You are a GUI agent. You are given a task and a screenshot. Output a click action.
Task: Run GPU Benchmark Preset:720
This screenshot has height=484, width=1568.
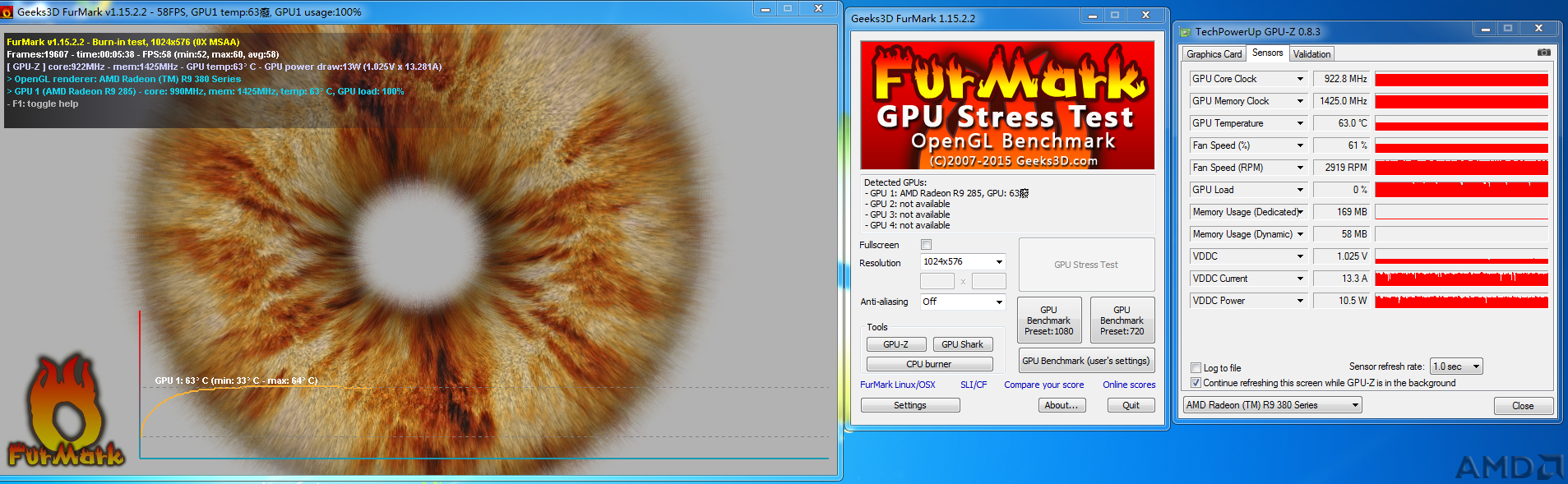point(1122,320)
